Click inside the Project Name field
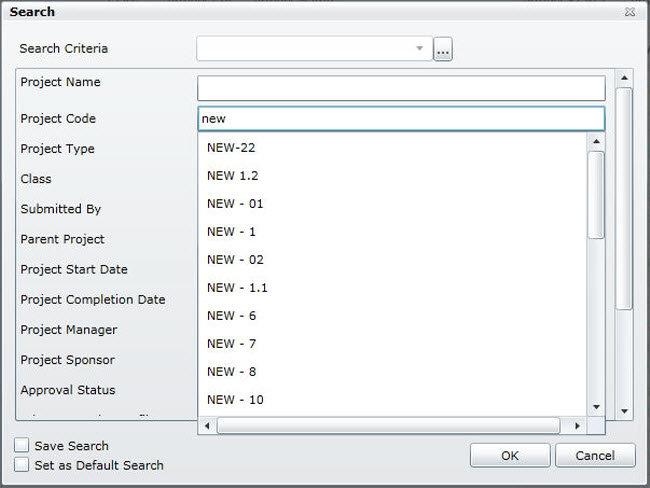Screen dimensions: 650x488 click(401, 88)
